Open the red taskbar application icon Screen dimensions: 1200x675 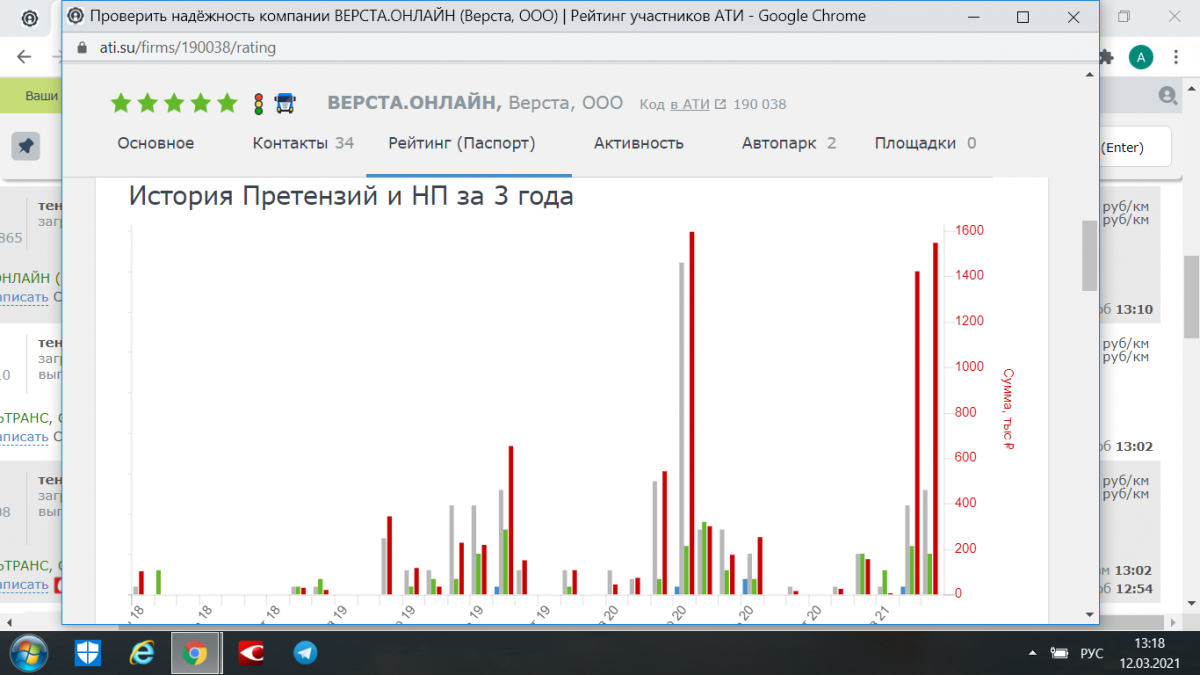click(250, 654)
